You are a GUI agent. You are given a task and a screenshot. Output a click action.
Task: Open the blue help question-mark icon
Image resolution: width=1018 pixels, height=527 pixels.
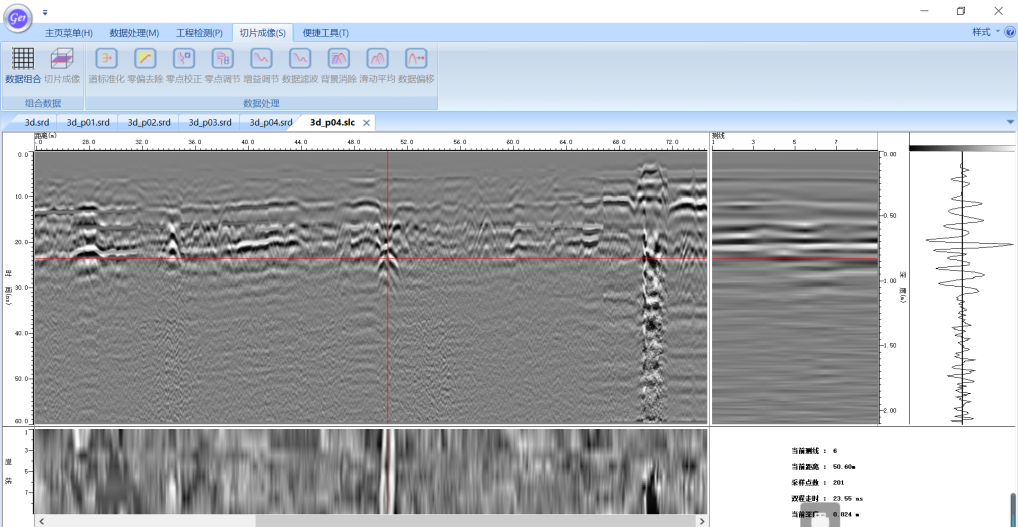click(1009, 32)
